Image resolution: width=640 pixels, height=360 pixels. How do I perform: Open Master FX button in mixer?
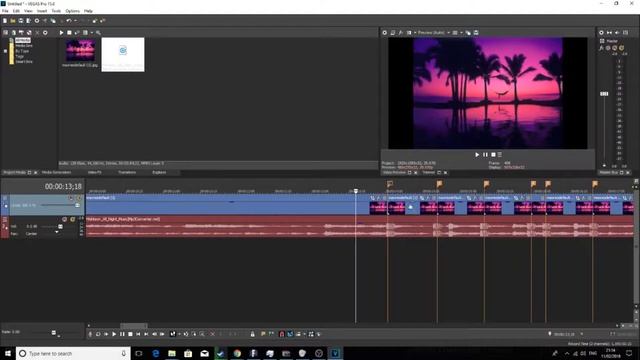click(x=602, y=48)
